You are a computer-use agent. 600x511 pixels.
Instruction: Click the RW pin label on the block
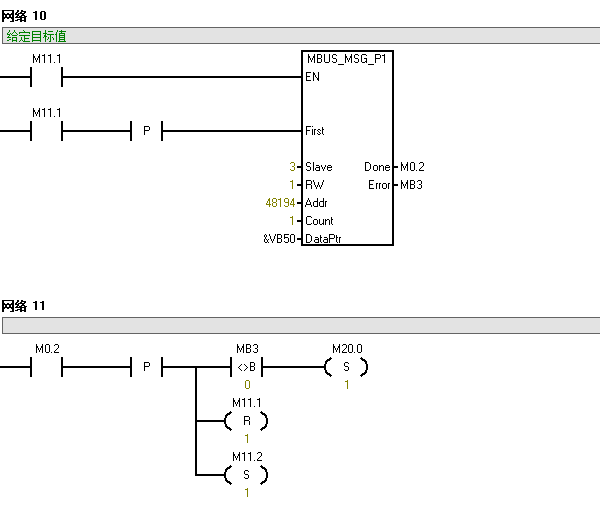point(315,185)
